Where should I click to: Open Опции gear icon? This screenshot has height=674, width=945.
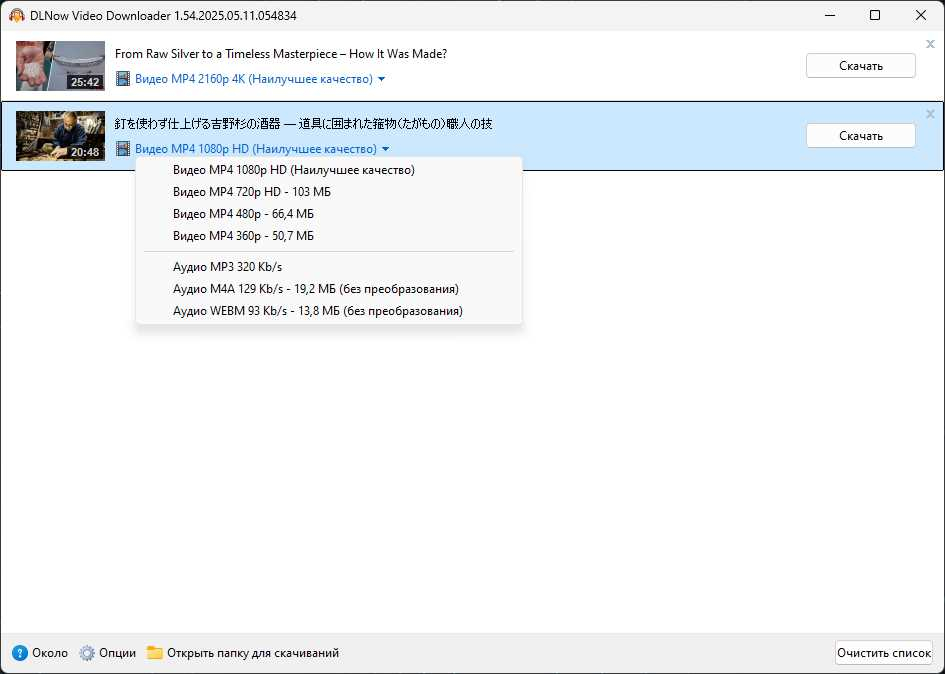pyautogui.click(x=87, y=653)
